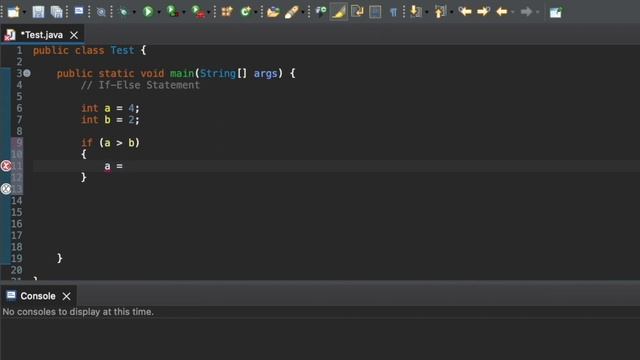This screenshot has height=360, width=640.
Task: Click 'No consoles to display' message
Action: coord(78,312)
